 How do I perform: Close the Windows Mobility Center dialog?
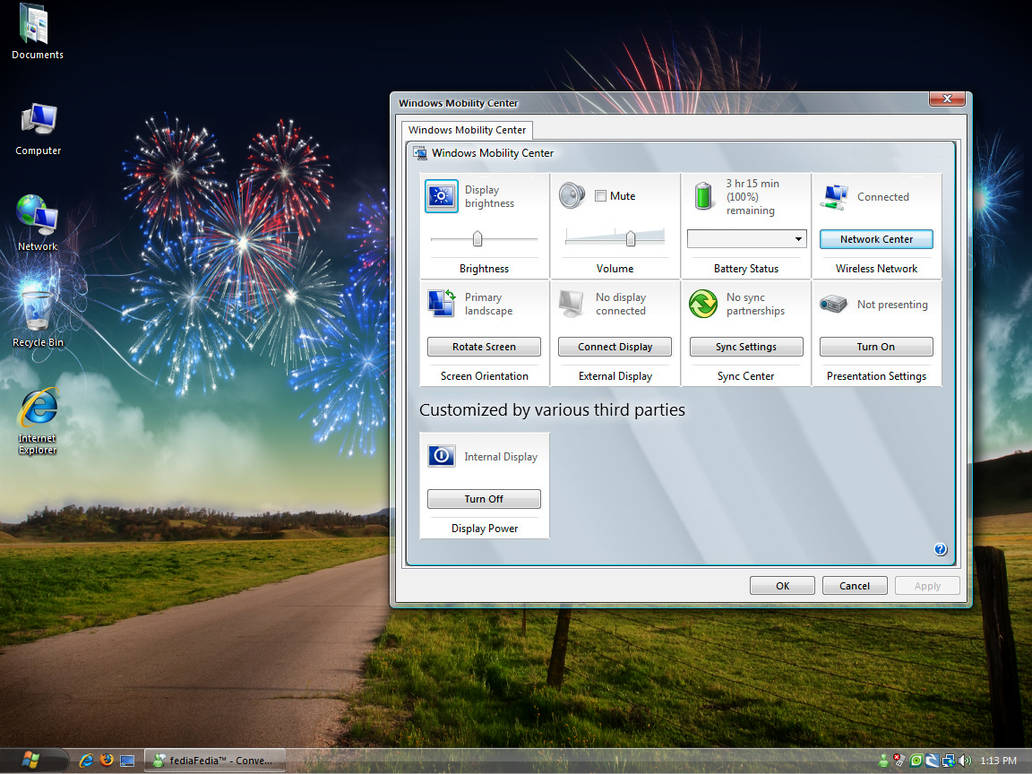tap(947, 99)
